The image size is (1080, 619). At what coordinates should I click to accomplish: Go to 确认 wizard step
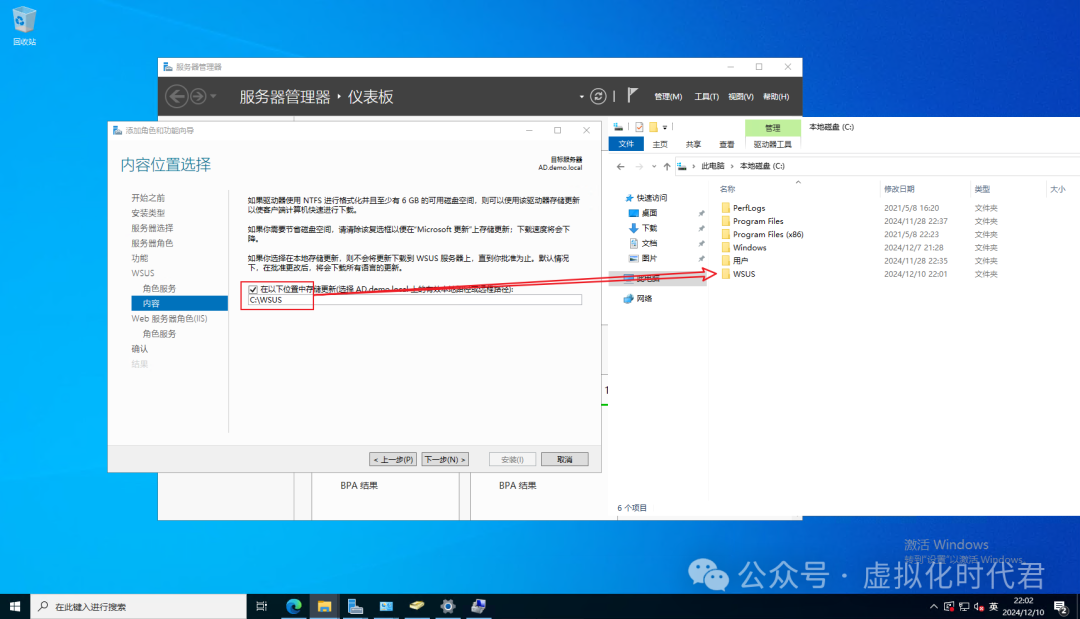(140, 349)
